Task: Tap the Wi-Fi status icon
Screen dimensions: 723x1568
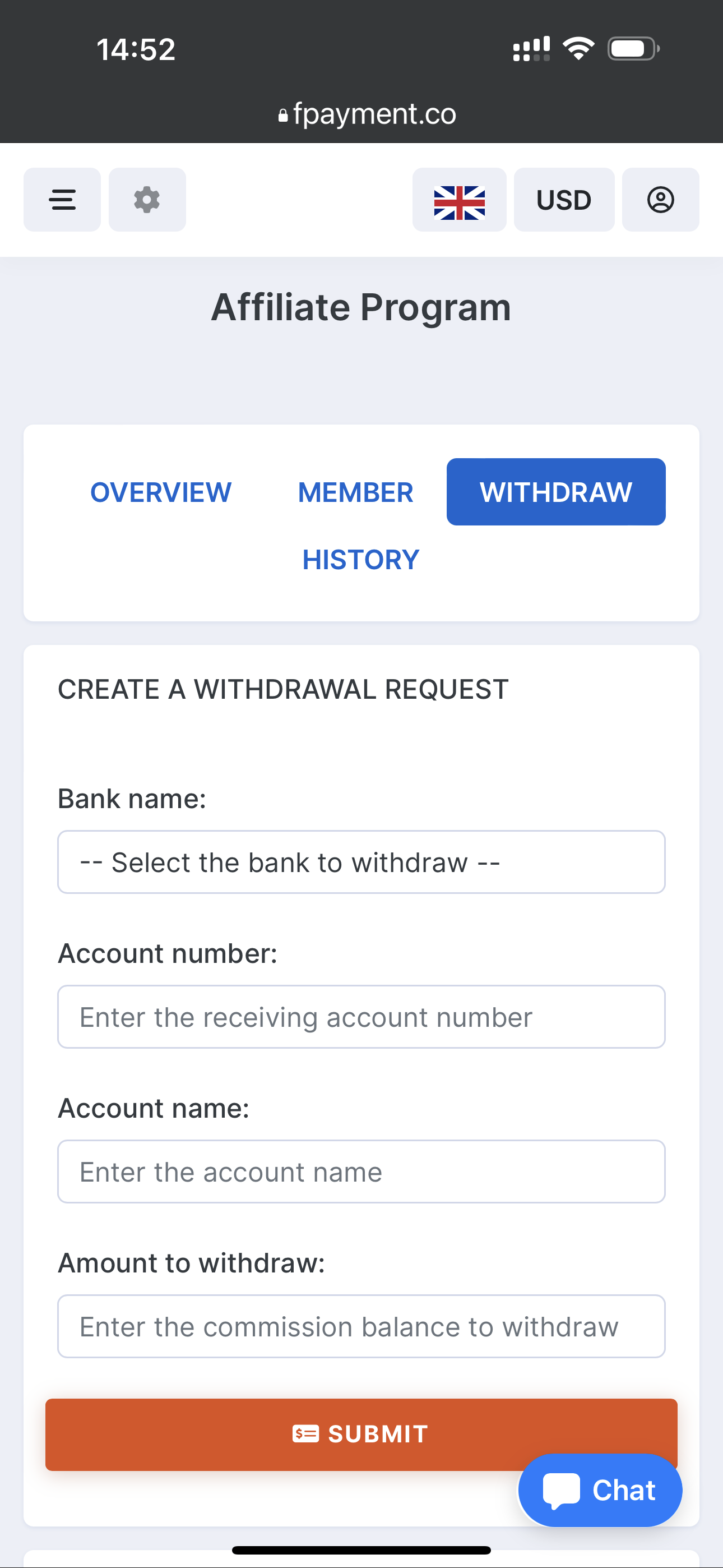Action: [578, 49]
